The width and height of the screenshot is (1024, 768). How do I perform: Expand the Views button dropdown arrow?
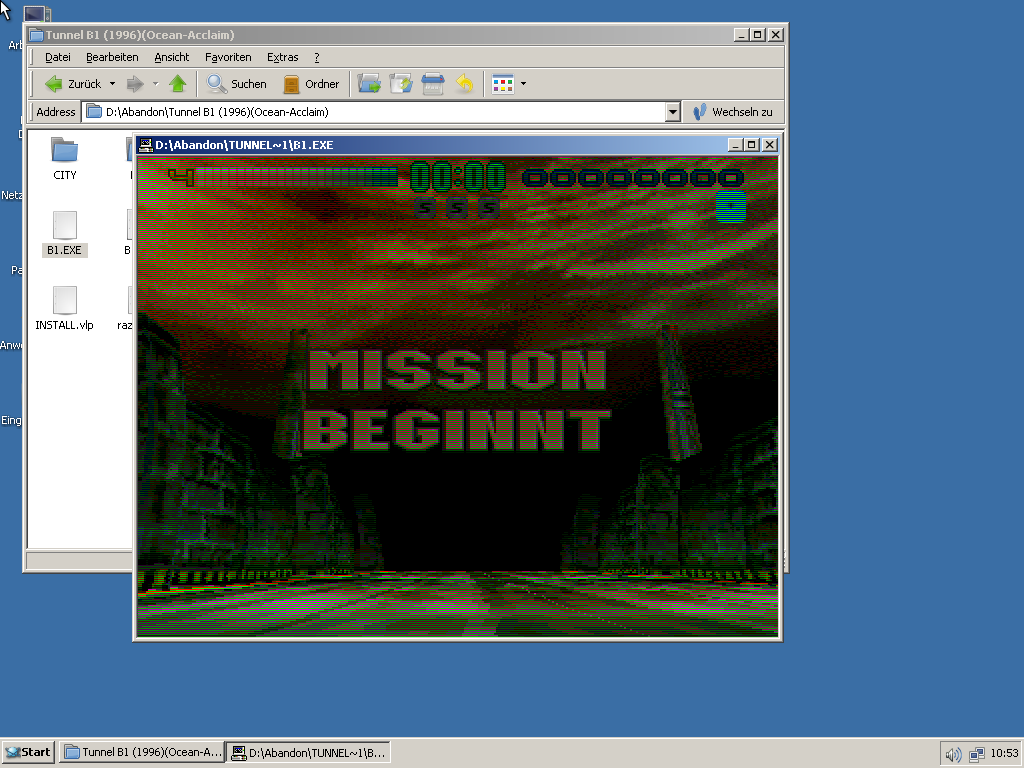click(x=523, y=84)
